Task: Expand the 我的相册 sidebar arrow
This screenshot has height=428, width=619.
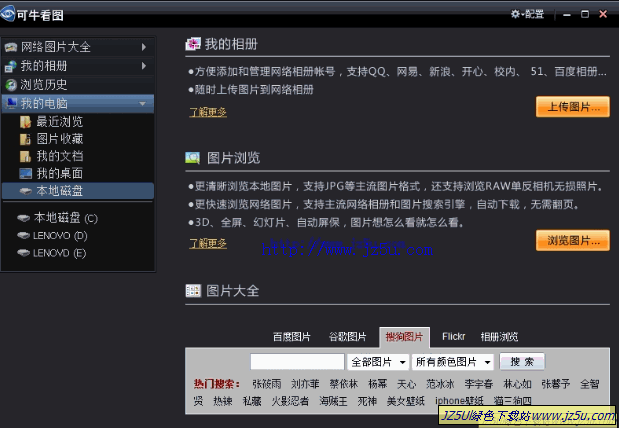Action: pyautogui.click(x=144, y=66)
